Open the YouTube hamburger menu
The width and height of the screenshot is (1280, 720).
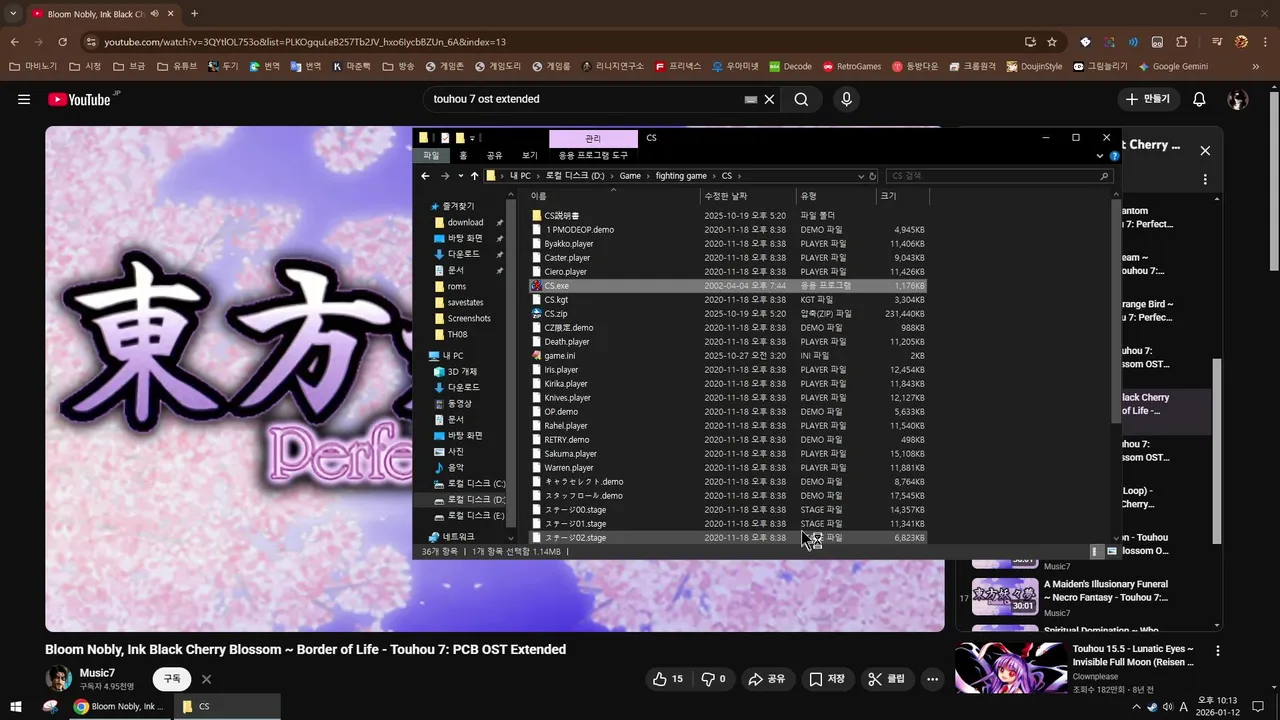coord(24,99)
